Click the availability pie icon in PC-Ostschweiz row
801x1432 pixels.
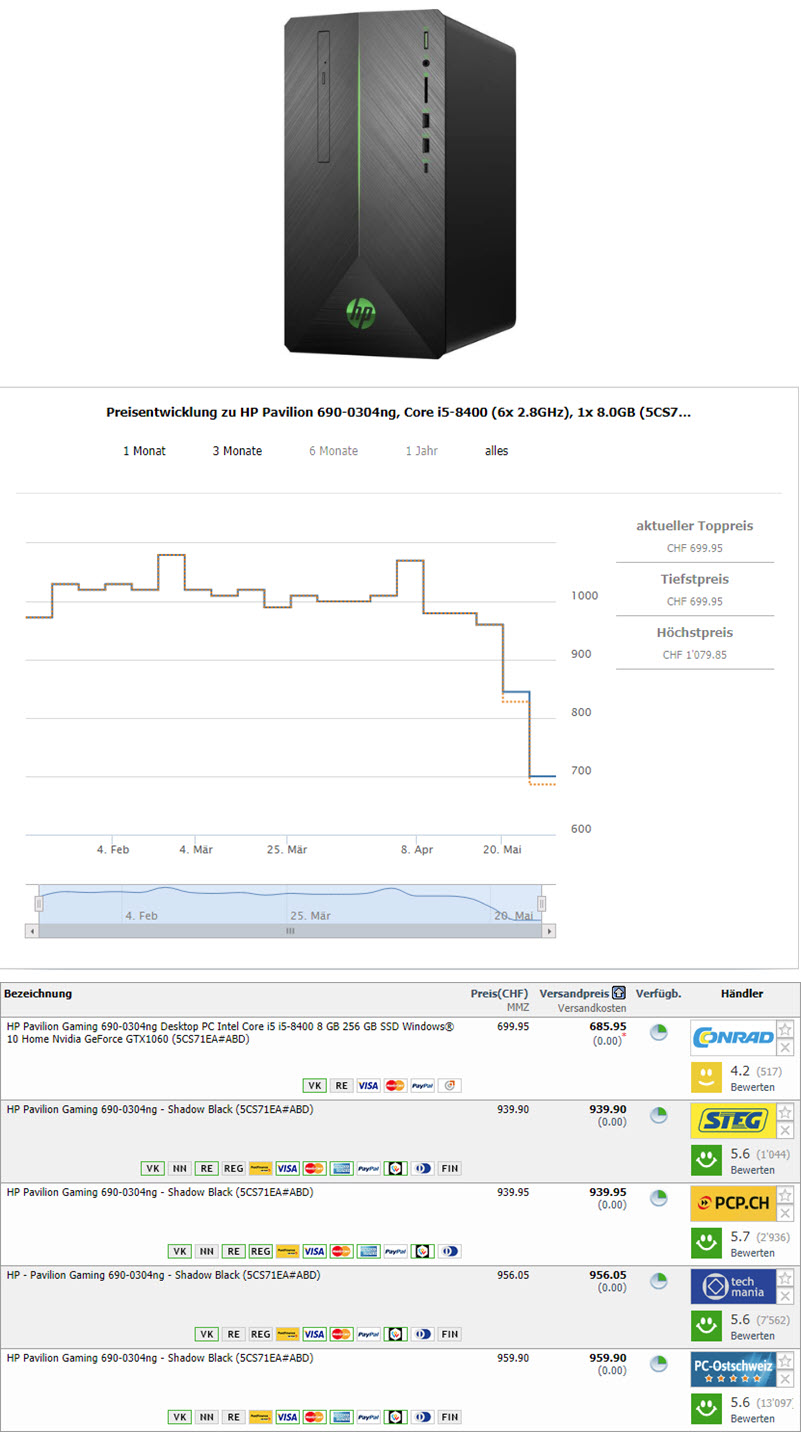click(x=658, y=1364)
